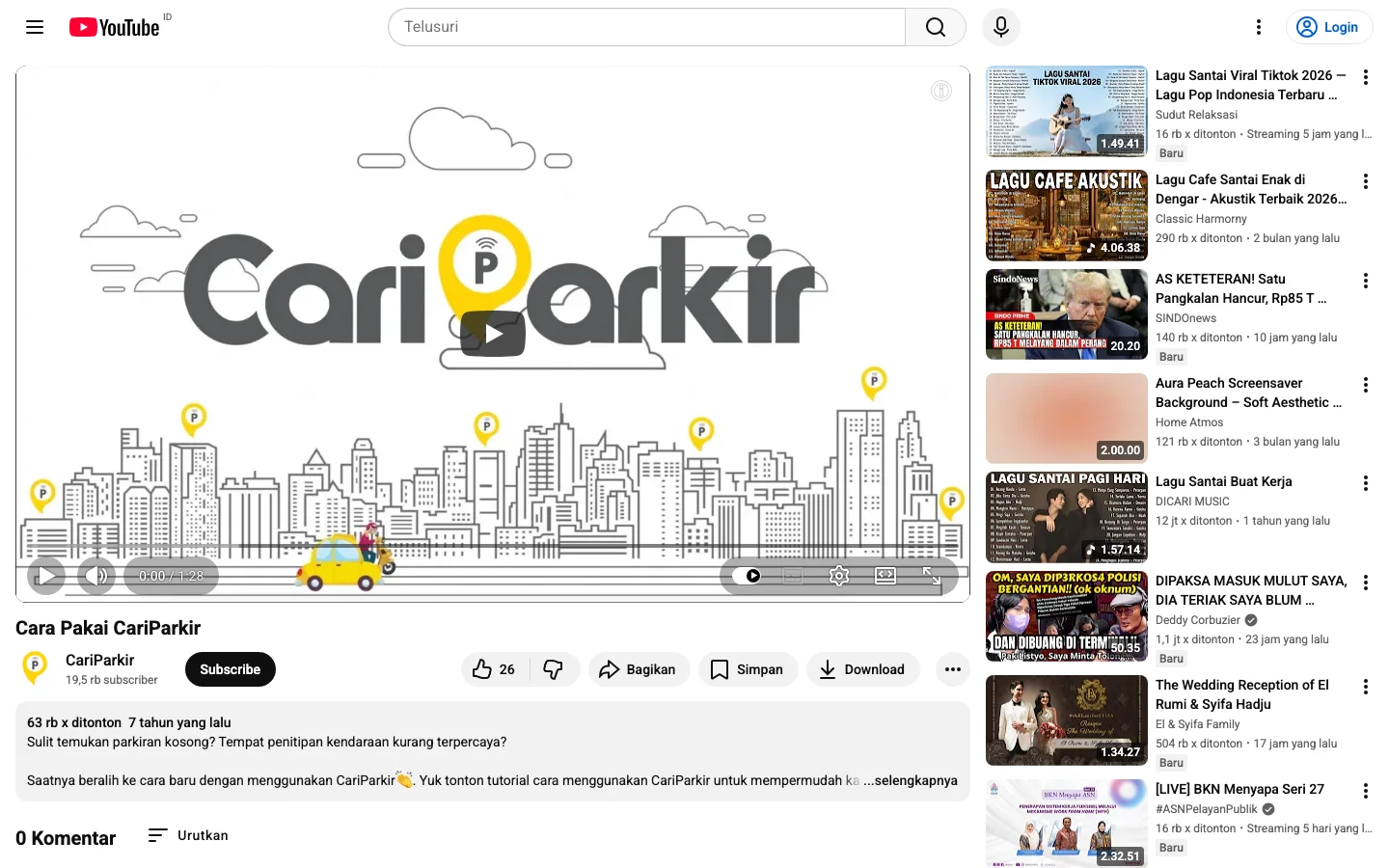Toggle subtitles in the player
The height and width of the screenshot is (868, 1389).
tap(793, 576)
